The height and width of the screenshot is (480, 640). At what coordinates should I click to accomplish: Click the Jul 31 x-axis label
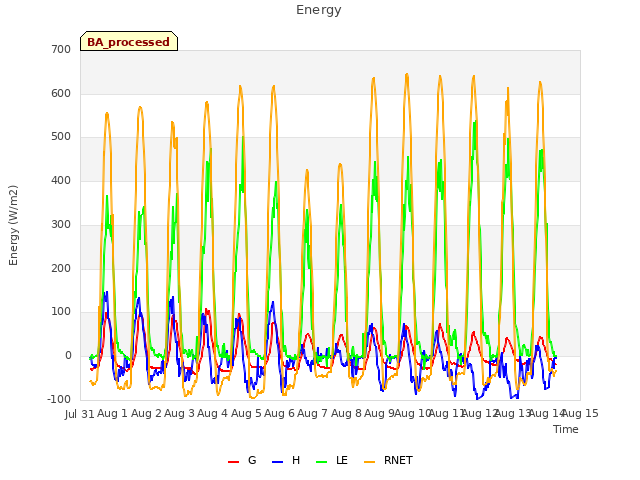click(x=80, y=414)
